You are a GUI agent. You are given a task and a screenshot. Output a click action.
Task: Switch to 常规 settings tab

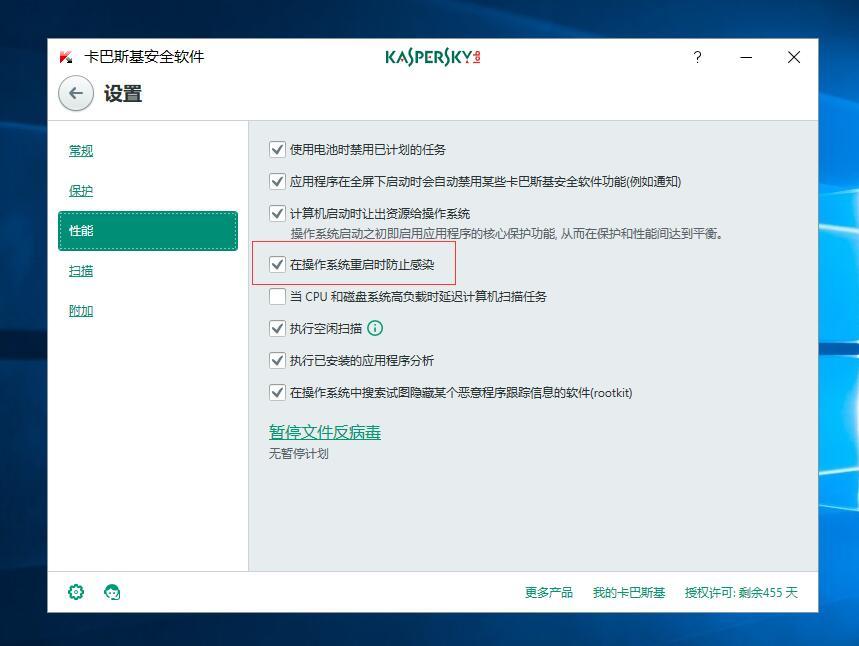pos(81,151)
